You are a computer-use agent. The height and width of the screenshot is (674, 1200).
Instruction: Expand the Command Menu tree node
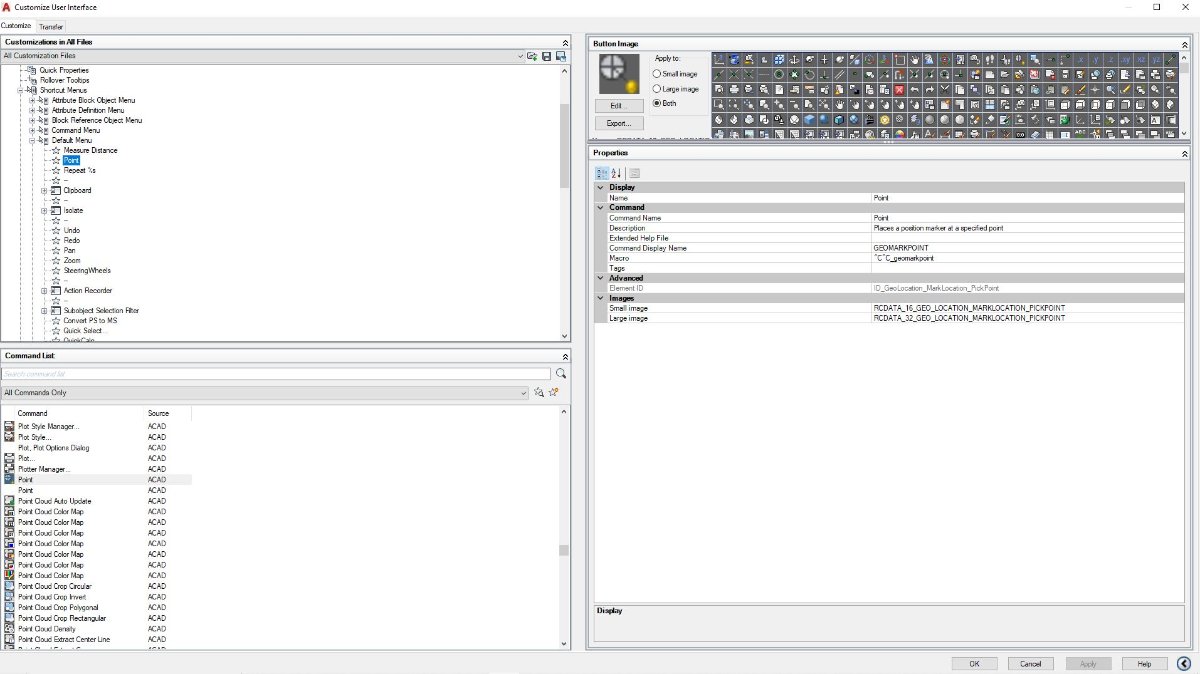[x=32, y=130]
